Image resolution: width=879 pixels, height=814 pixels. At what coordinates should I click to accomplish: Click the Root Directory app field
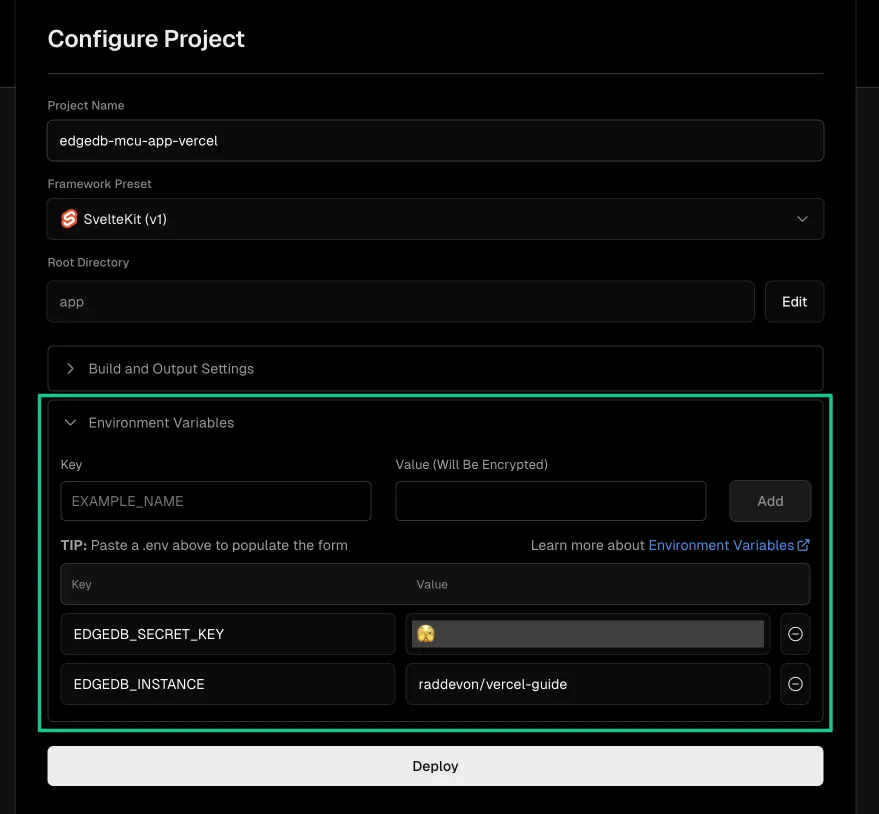pos(400,300)
